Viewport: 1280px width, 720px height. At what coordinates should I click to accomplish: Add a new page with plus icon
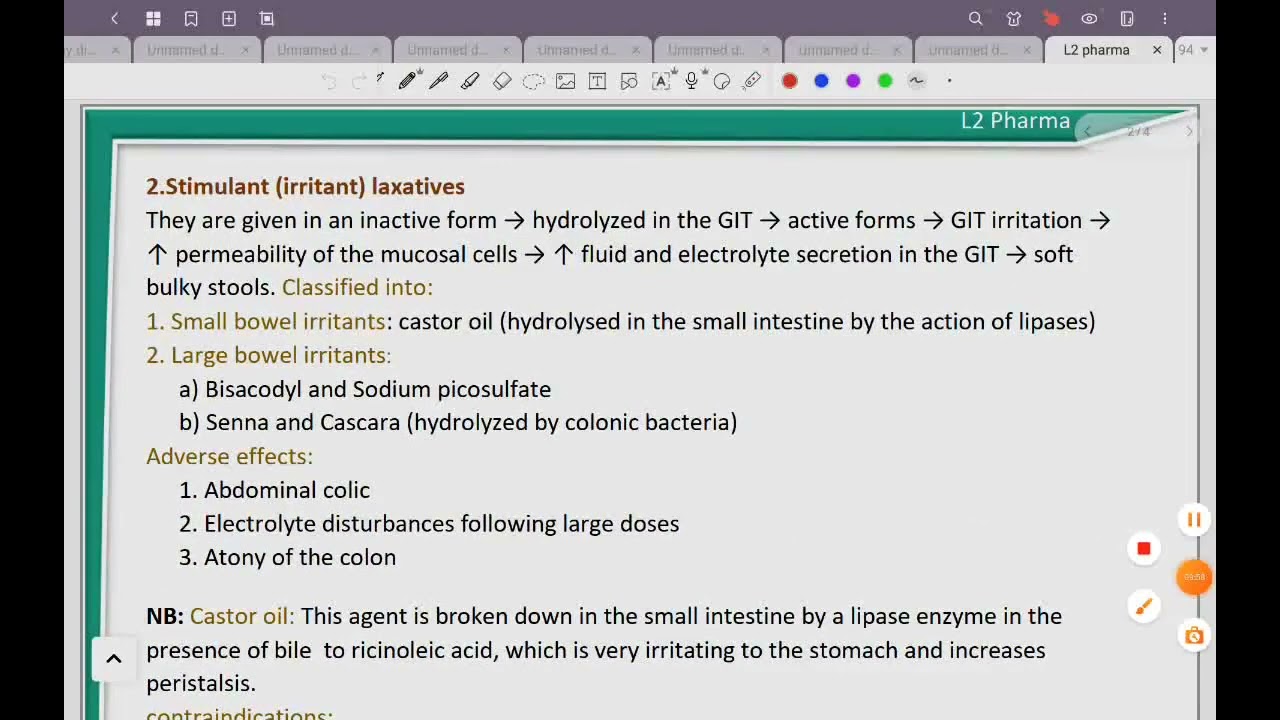pyautogui.click(x=229, y=18)
